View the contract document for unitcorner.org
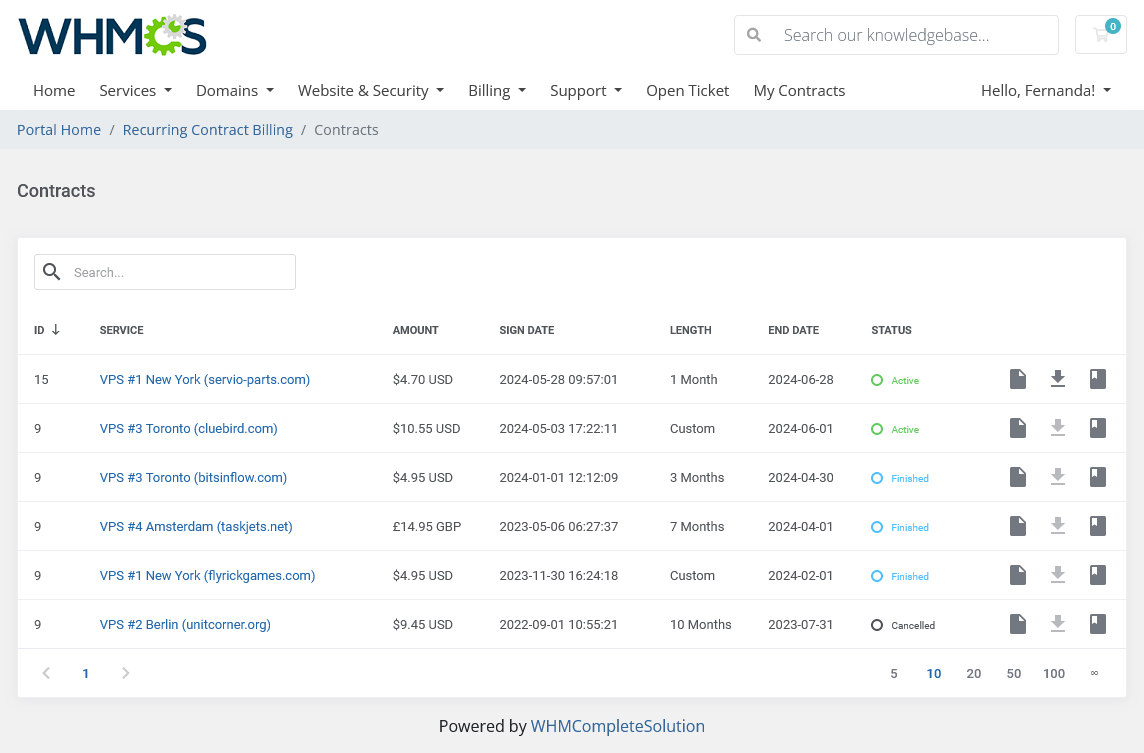Screen dimensions: 1144x753 pyautogui.click(x=1018, y=623)
